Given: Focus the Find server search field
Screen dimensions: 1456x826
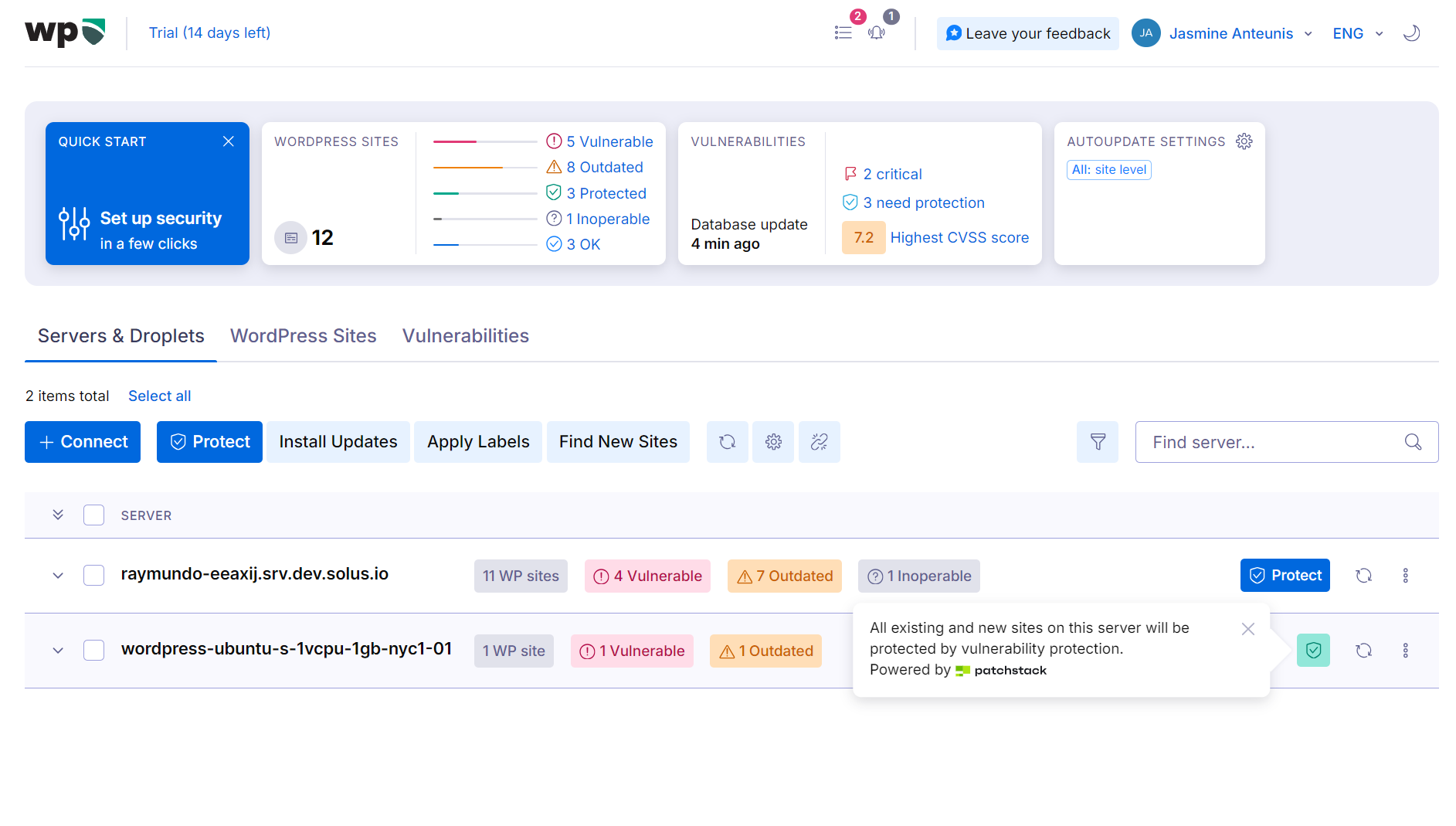Looking at the screenshot, I should click(1287, 442).
